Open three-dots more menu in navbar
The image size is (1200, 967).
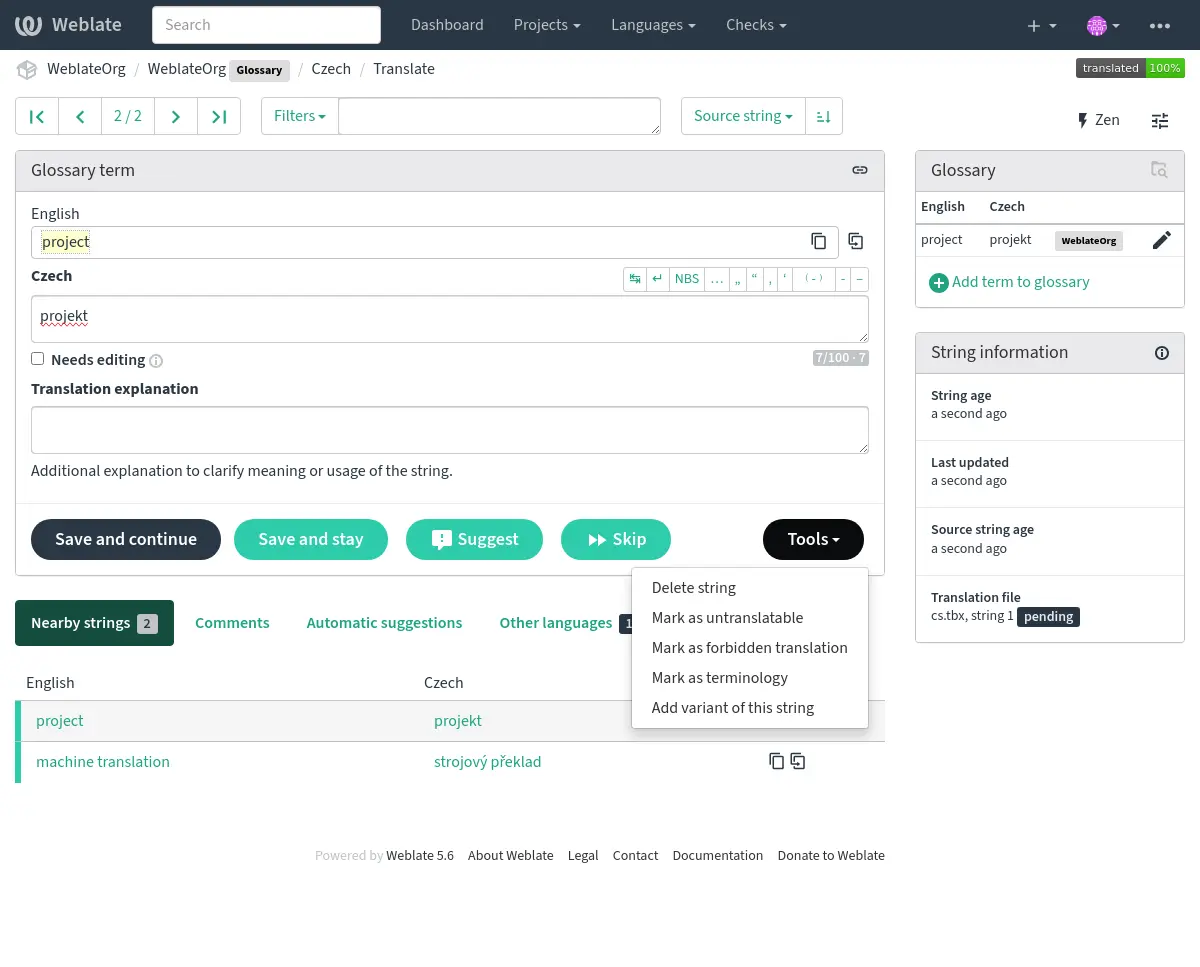(x=1160, y=25)
